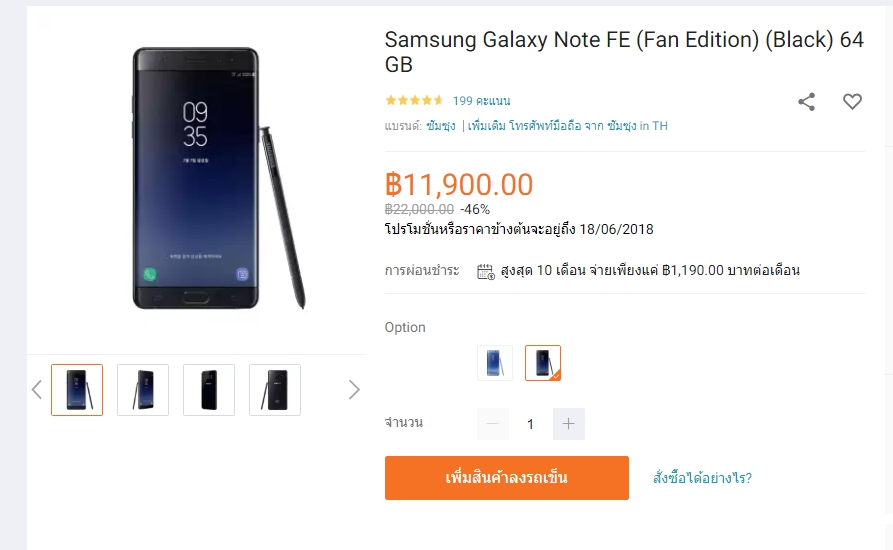Add product to wishlist with heart icon
The height and width of the screenshot is (550, 893).
click(x=852, y=101)
